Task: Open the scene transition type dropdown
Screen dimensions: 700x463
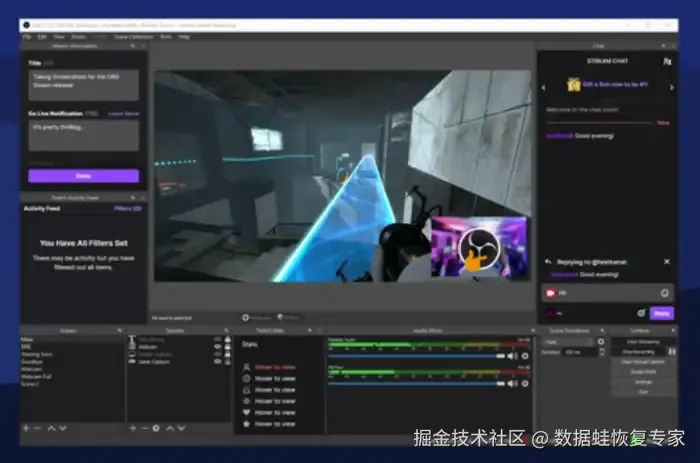Action: 568,342
